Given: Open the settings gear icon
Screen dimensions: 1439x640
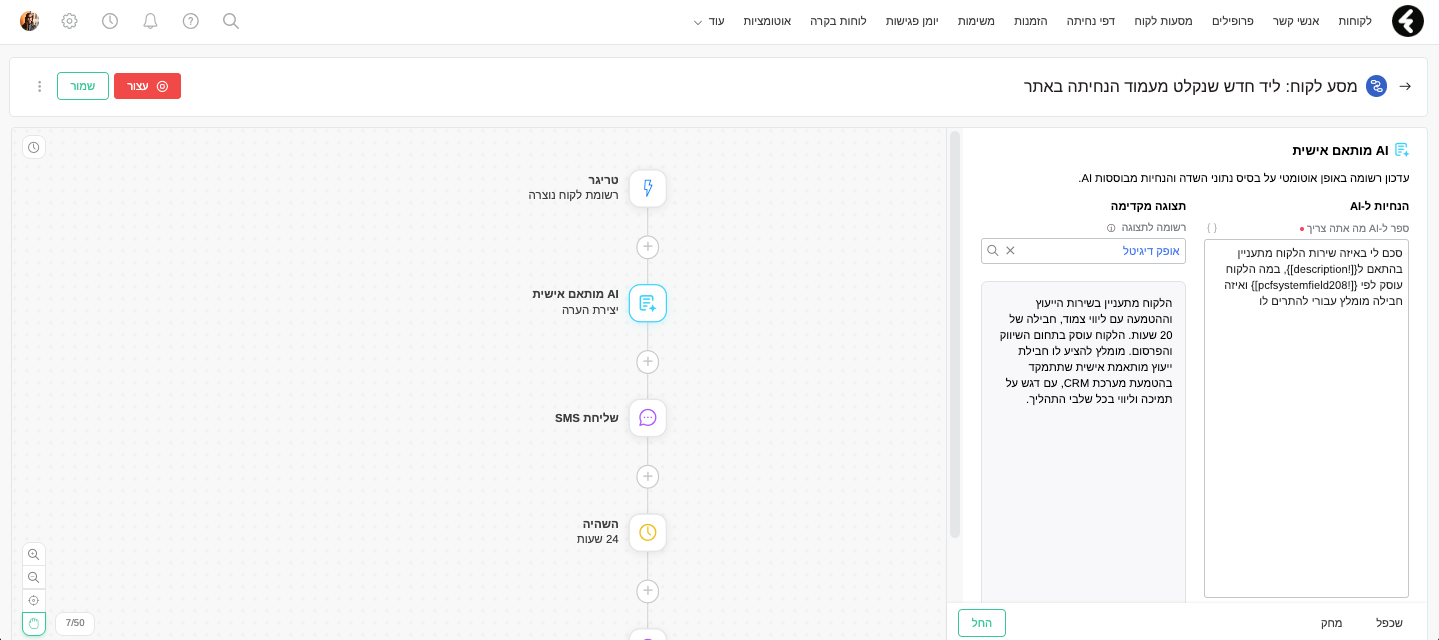Looking at the screenshot, I should [x=69, y=21].
